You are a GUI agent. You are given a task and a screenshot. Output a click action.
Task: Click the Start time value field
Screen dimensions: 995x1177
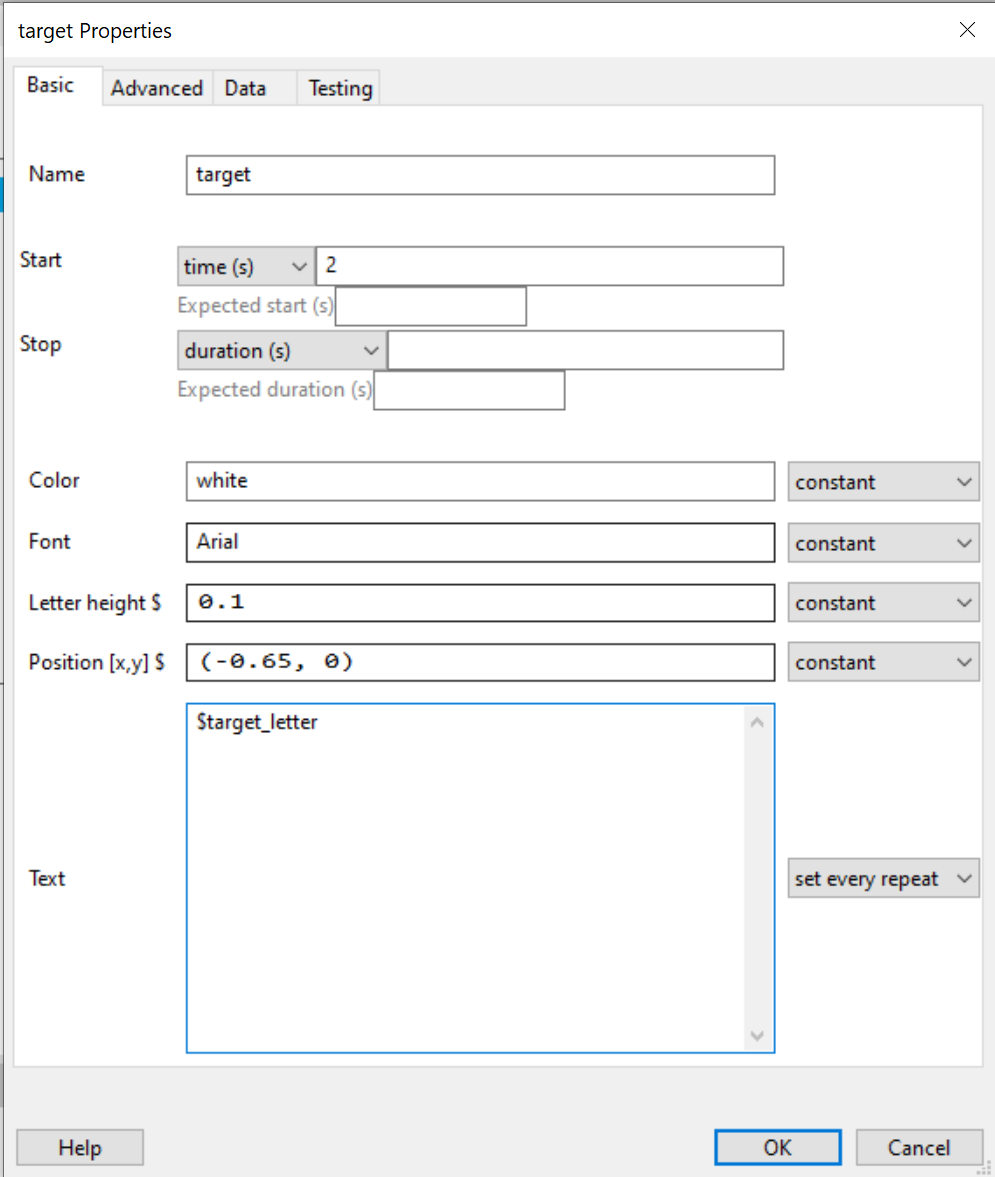coord(549,267)
